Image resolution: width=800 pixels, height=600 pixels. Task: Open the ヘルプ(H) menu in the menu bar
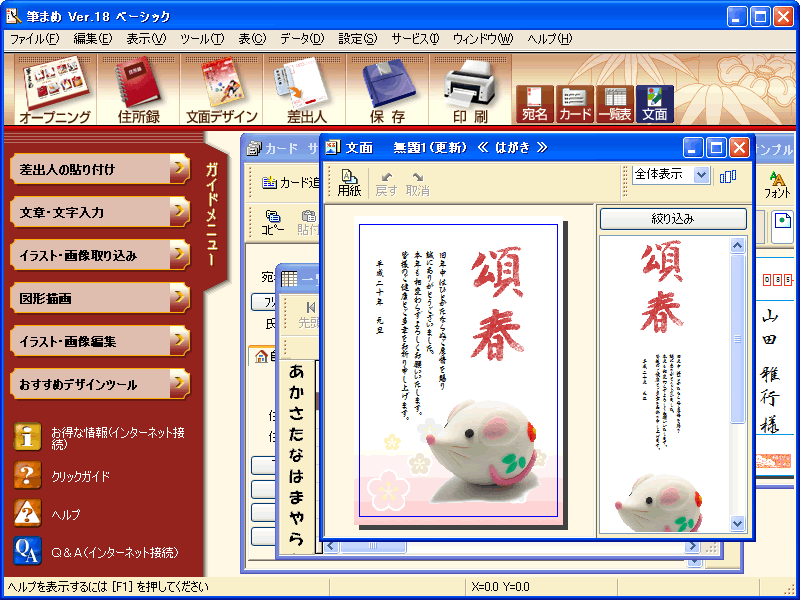(549, 39)
